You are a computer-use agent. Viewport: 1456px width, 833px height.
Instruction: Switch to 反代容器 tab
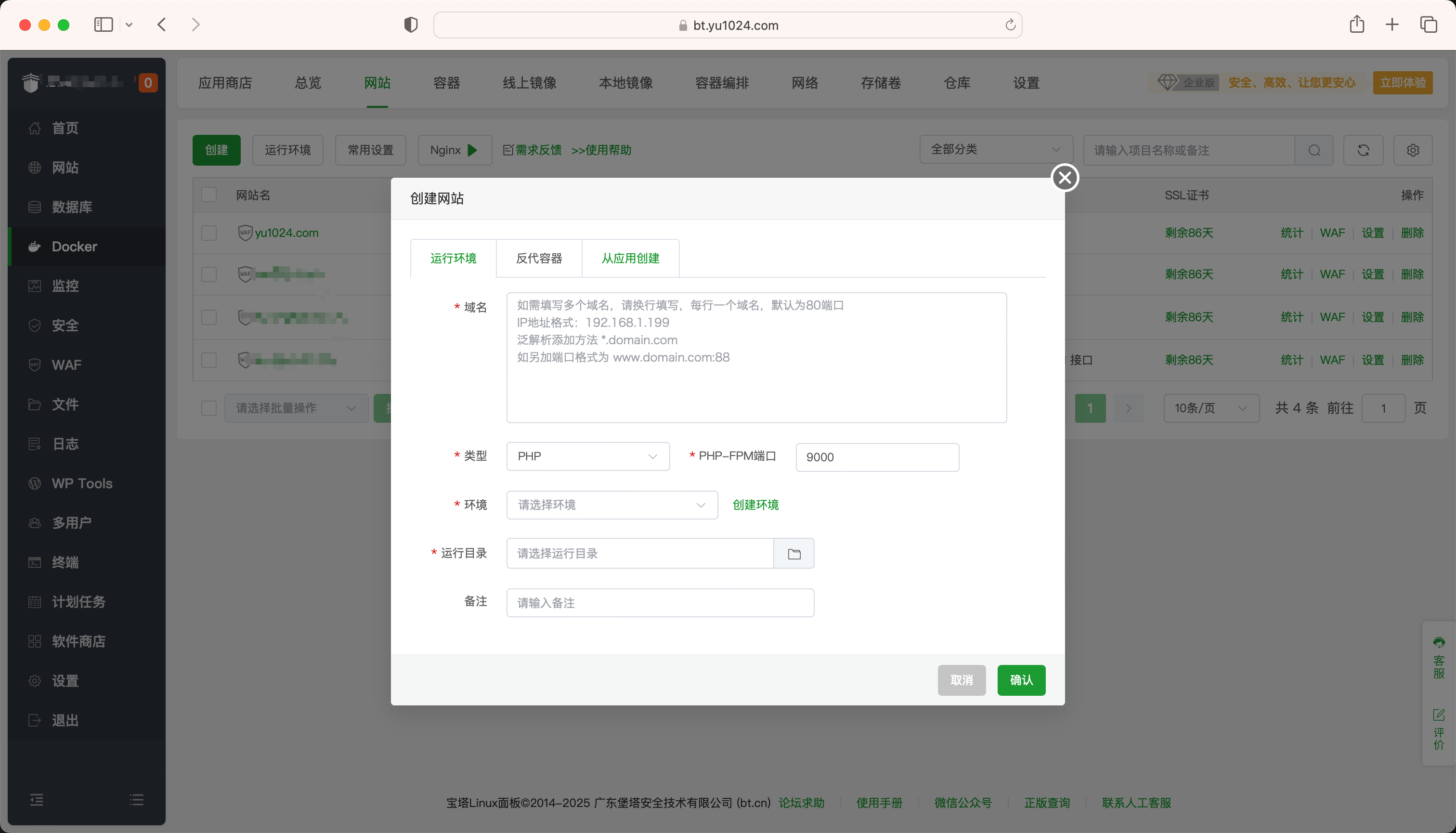click(539, 258)
